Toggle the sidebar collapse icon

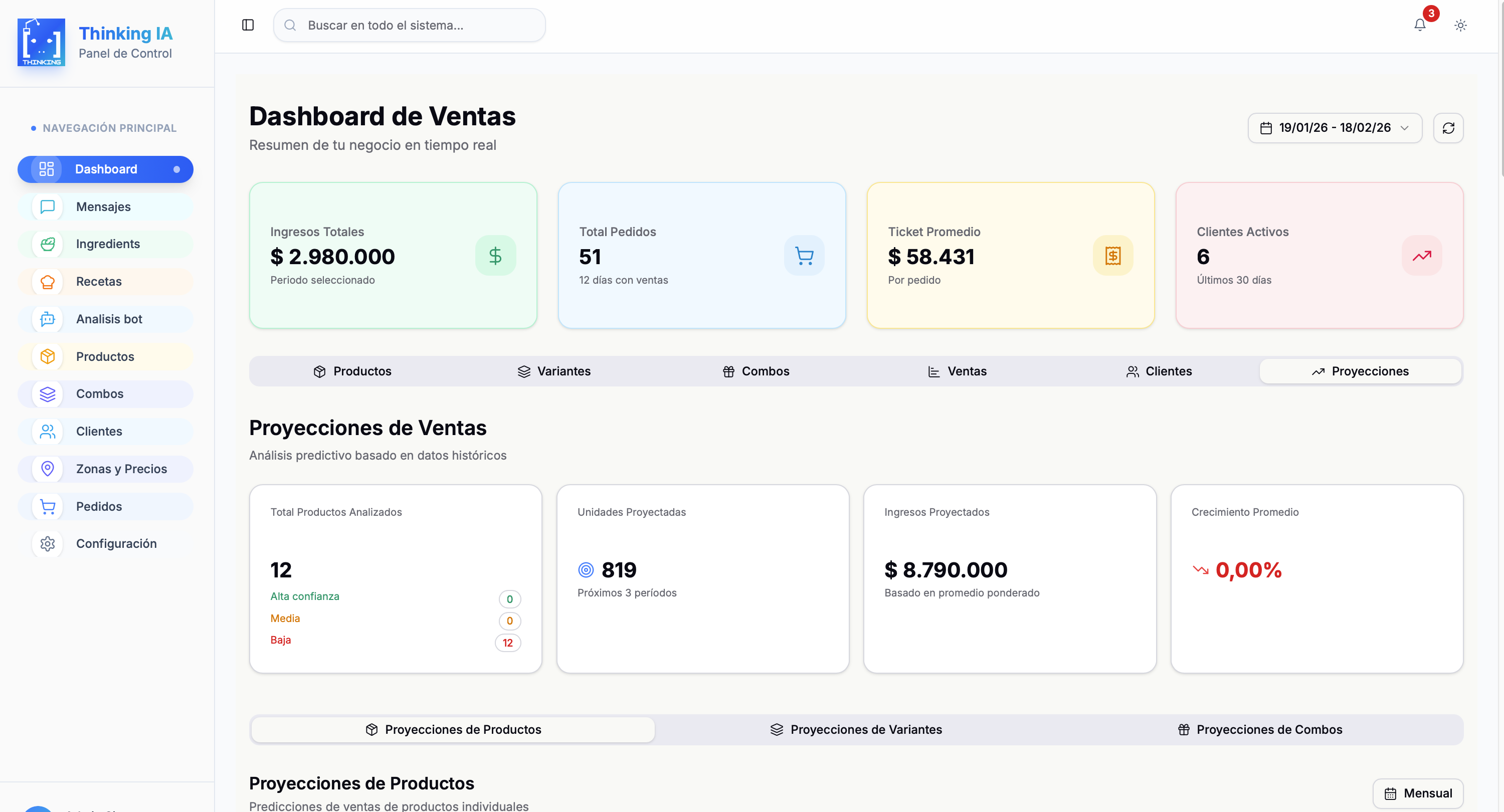(x=248, y=25)
